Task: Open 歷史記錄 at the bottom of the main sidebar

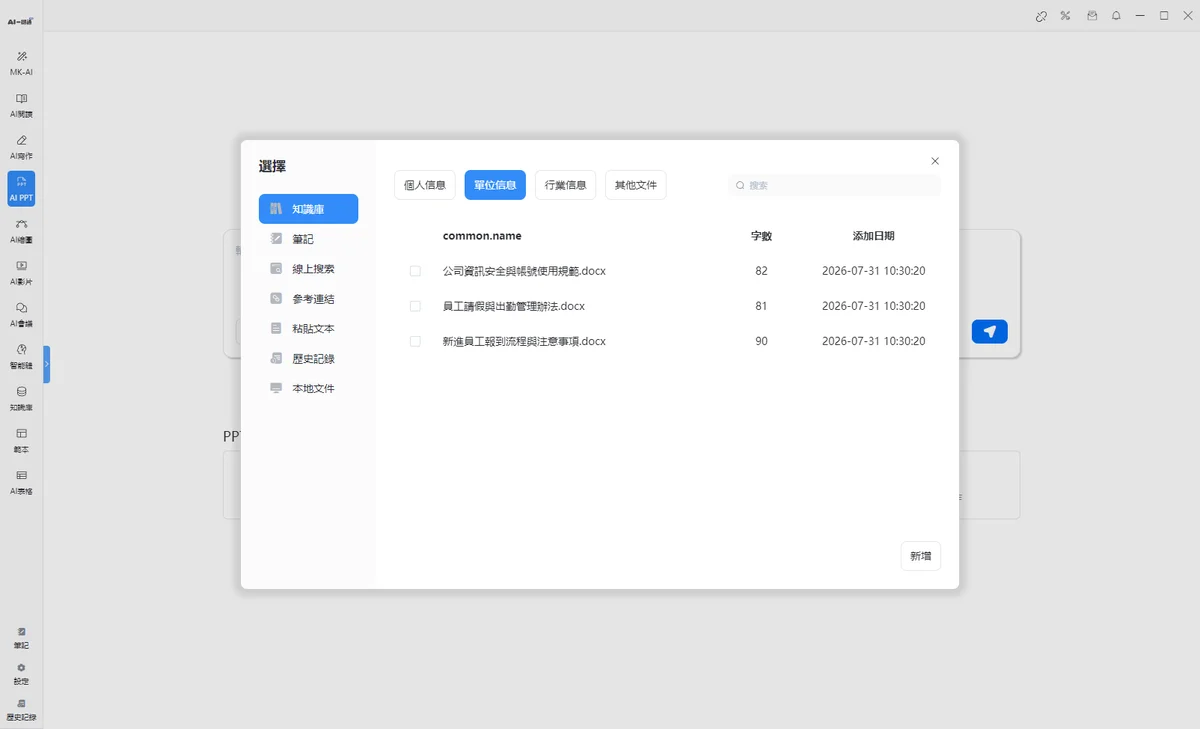Action: [x=21, y=710]
